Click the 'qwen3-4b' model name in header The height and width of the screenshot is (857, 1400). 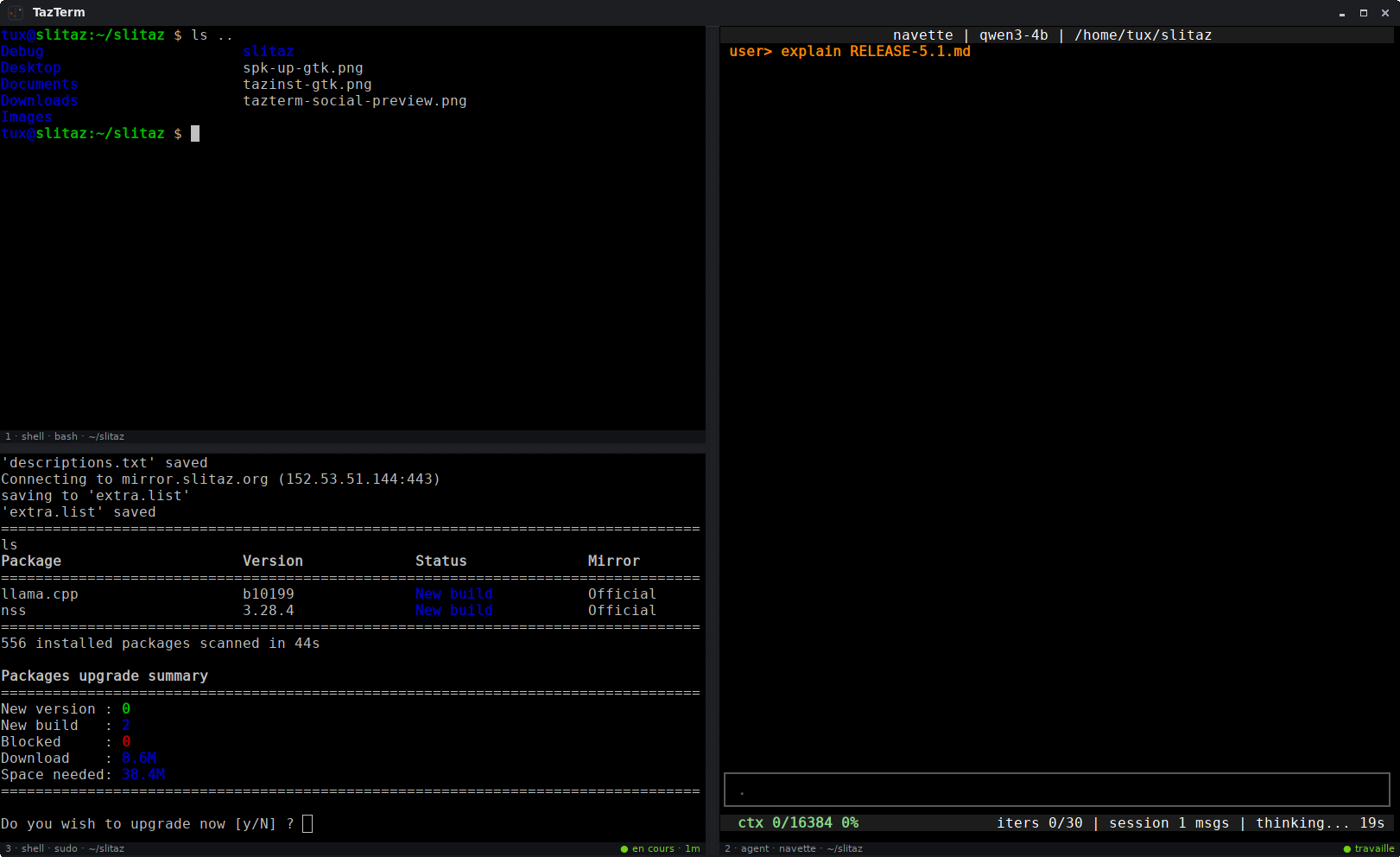click(1014, 35)
